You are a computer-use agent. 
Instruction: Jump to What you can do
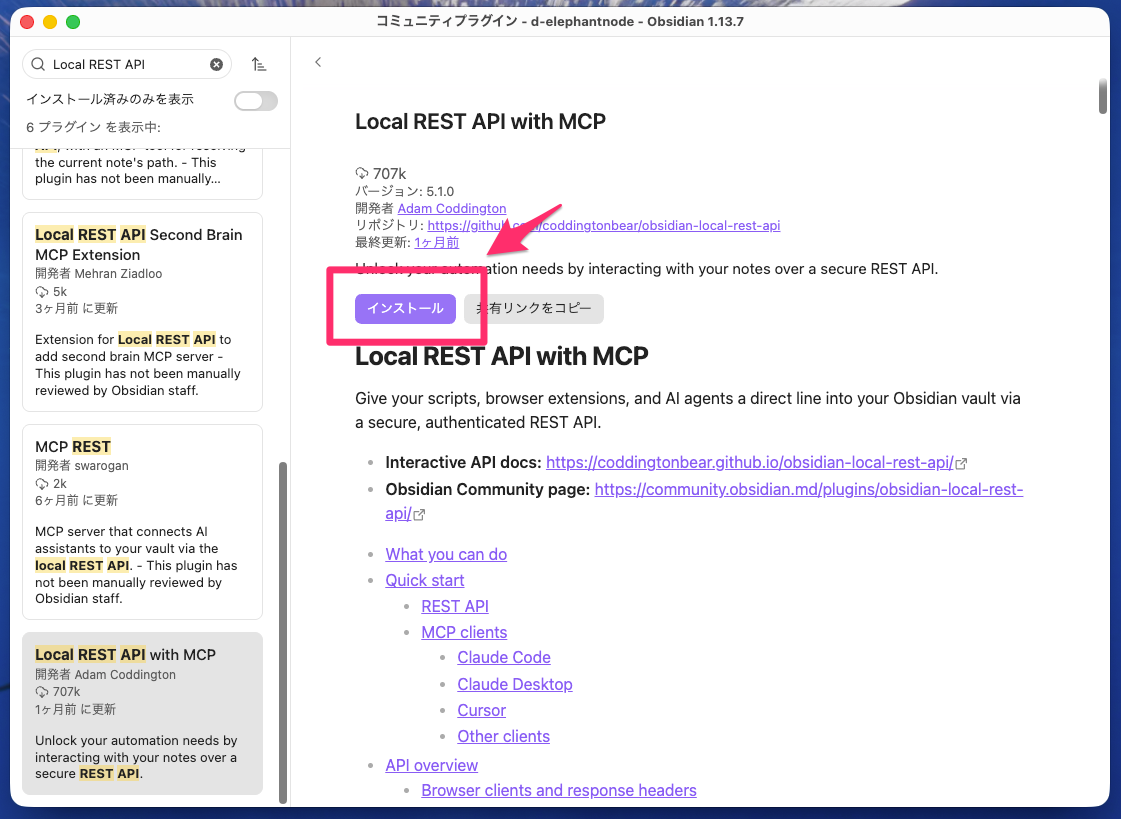point(446,555)
